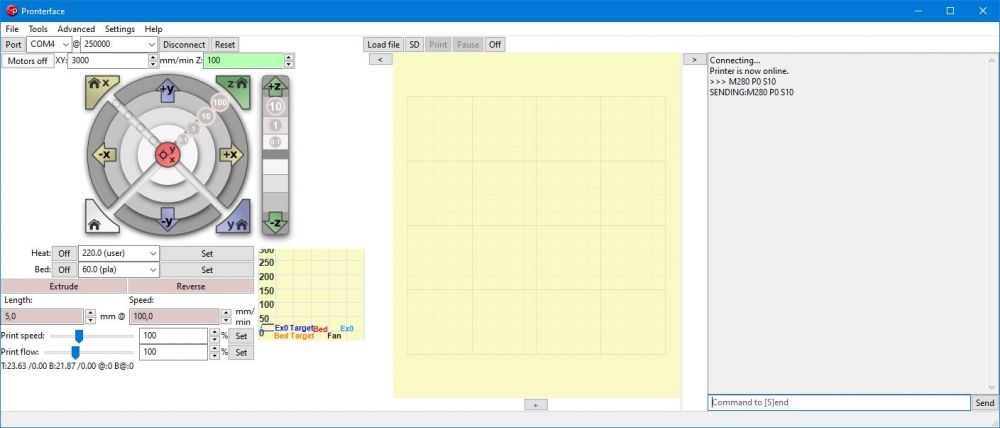
Task: Click the extrude Length 5,0 field
Action: (x=43, y=316)
